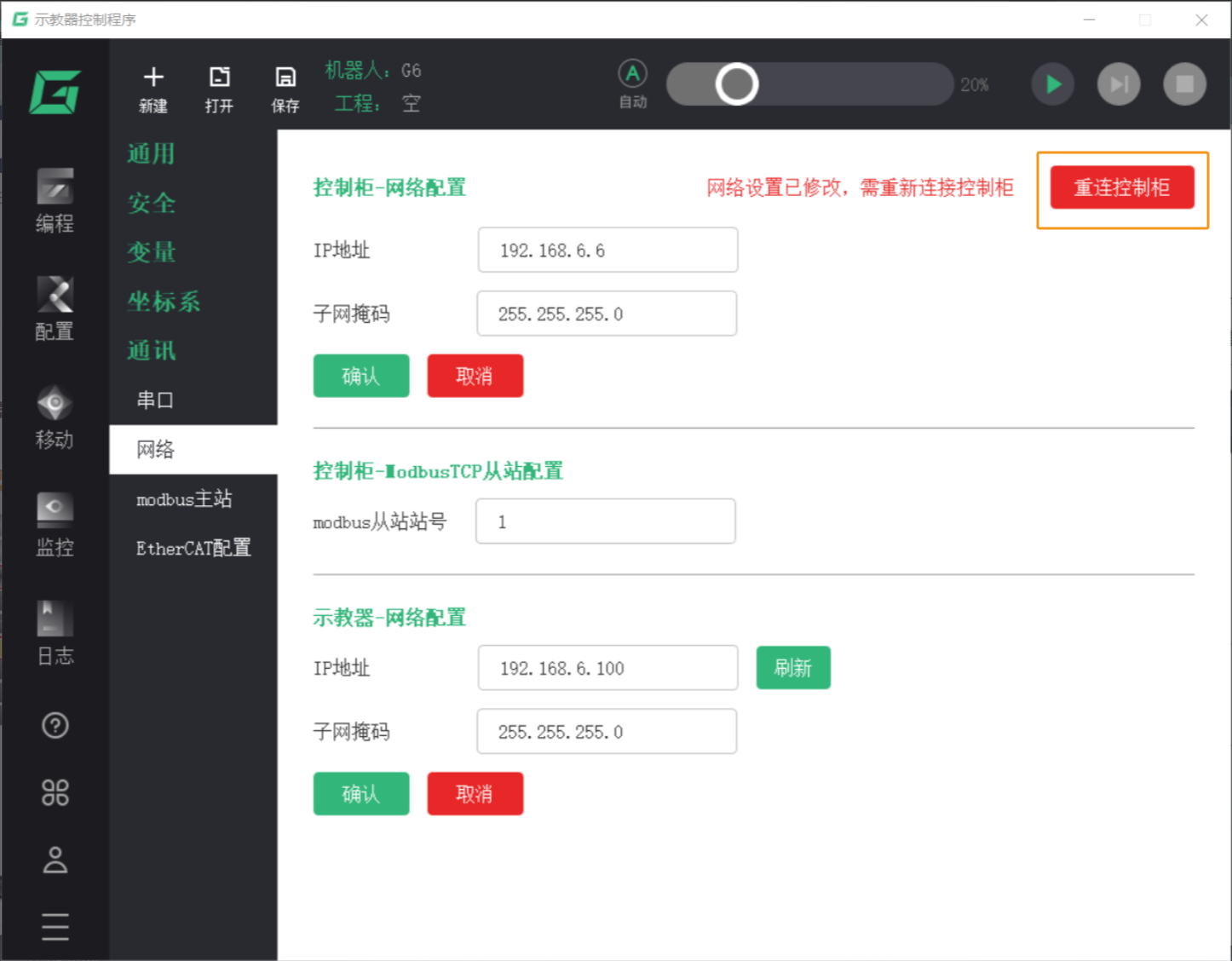Open the user account icon
The height and width of the screenshot is (961, 1232).
55,860
